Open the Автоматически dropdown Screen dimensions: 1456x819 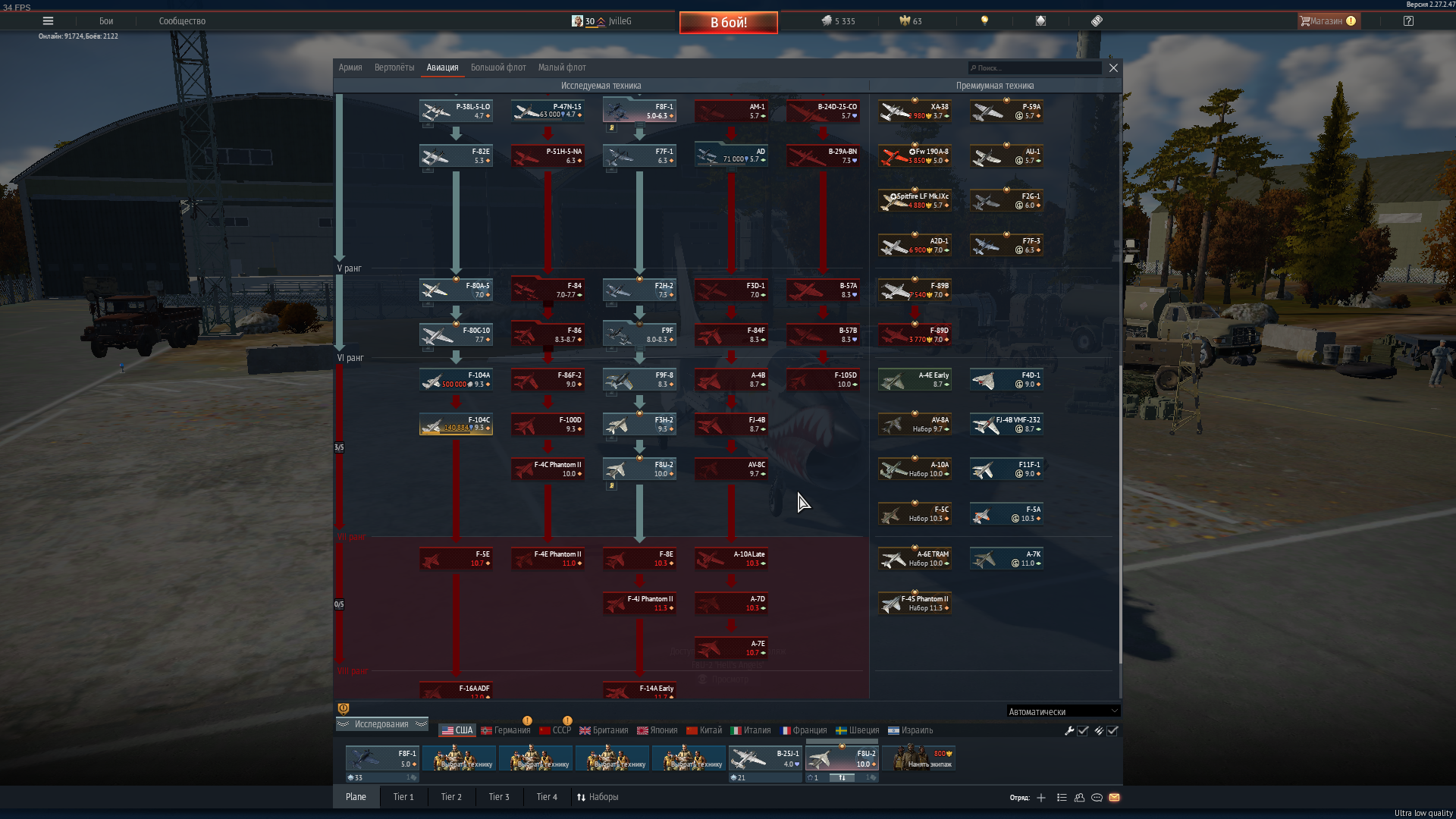tap(1063, 711)
